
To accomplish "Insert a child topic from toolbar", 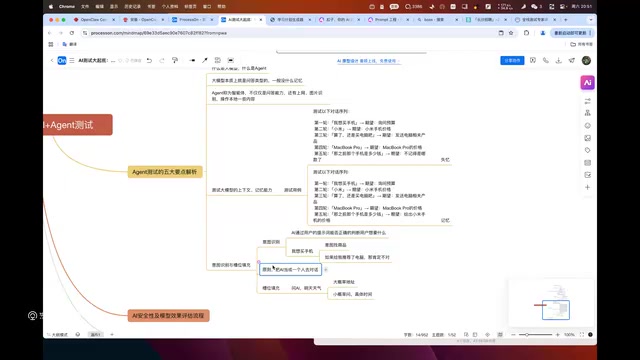I will pos(192,60).
